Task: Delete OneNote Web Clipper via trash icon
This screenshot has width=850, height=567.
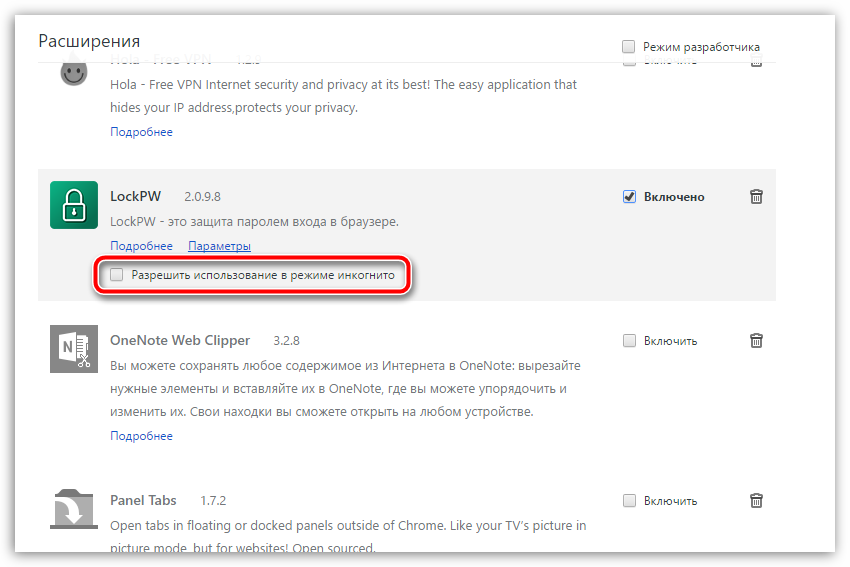Action: [x=756, y=341]
